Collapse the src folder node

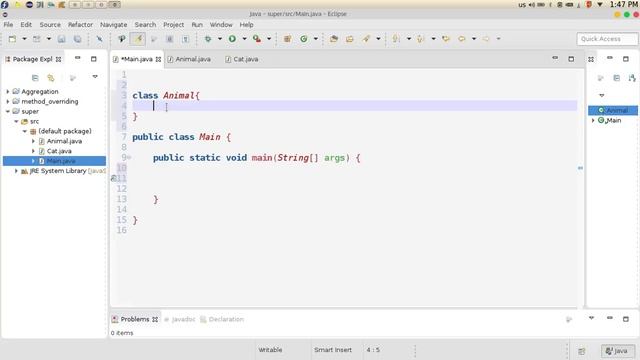16,121
